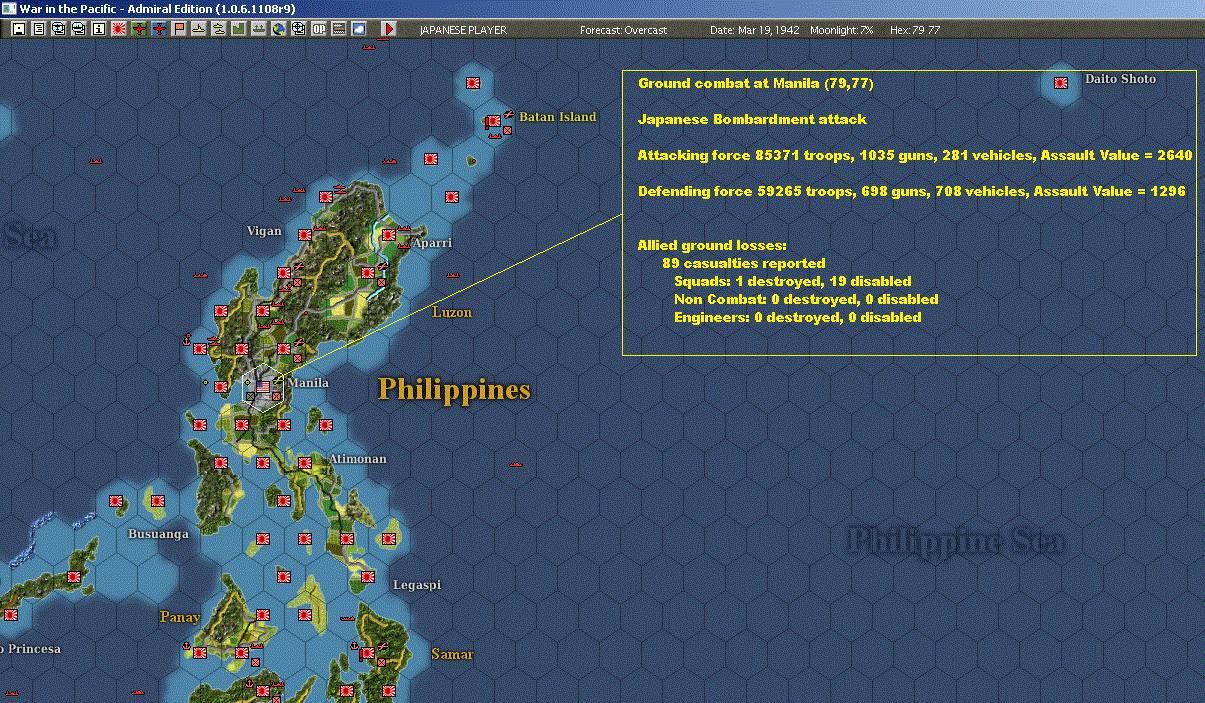Viewport: 1205px width, 703px height.
Task: Click the Forecast: Overcast status text
Action: point(623,30)
